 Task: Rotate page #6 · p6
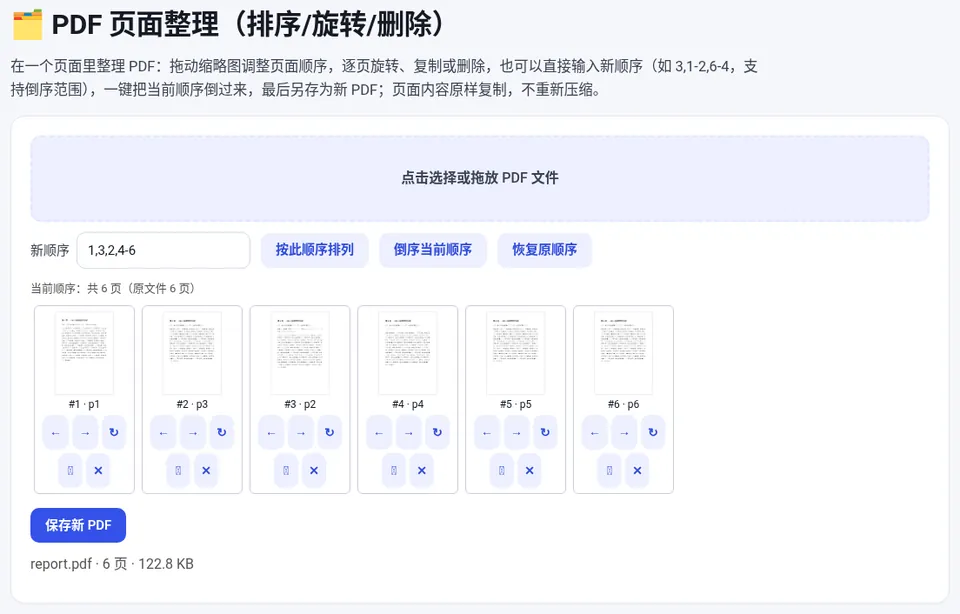[x=653, y=433]
